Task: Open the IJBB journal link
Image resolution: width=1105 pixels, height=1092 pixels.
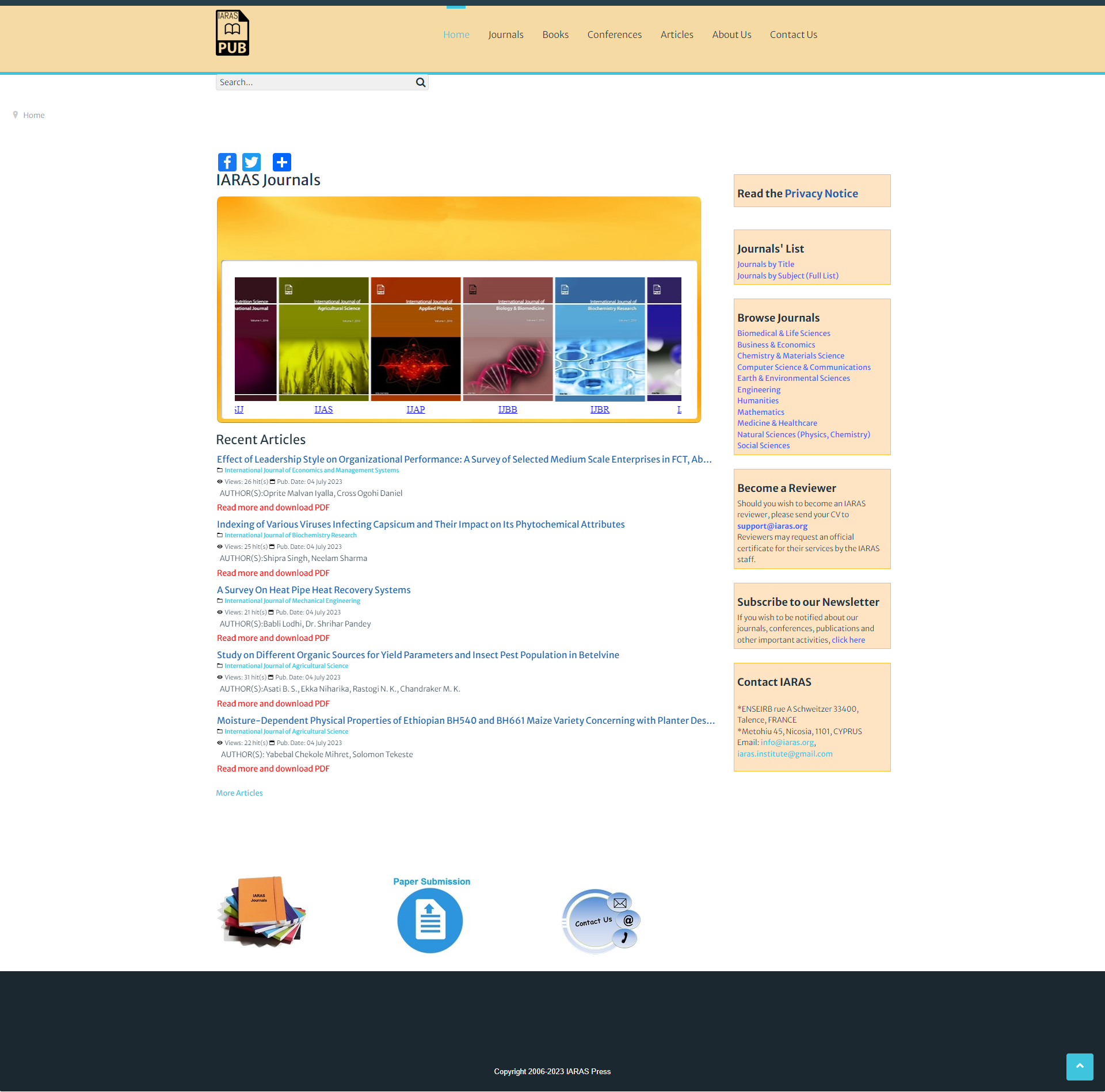Action: (508, 410)
